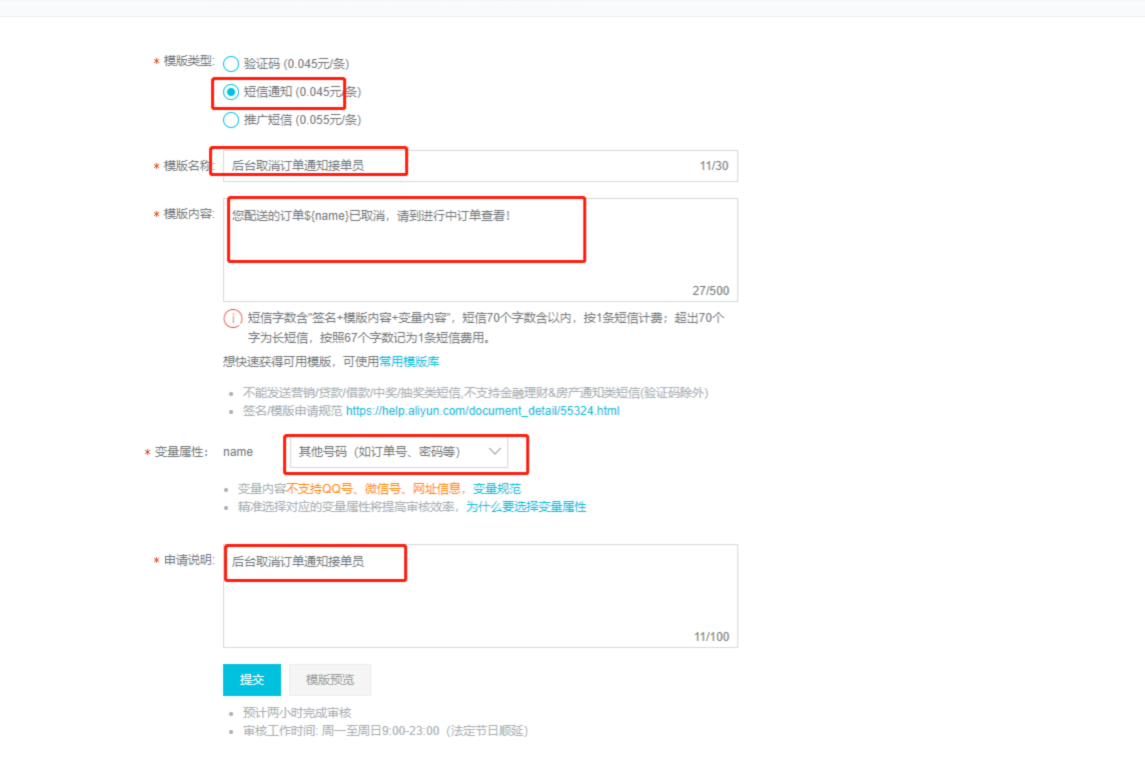Select the 验证码 template type radio button

pyautogui.click(x=231, y=64)
